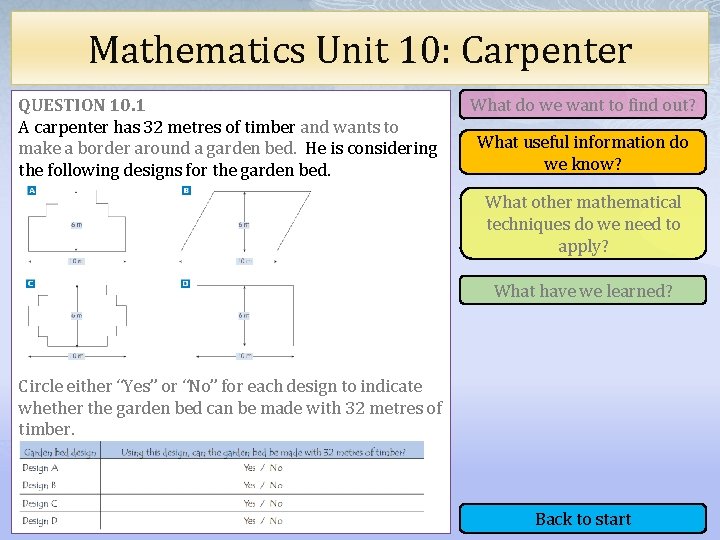Click the 'Design C' table row label
720x540 pixels.
(x=40, y=503)
